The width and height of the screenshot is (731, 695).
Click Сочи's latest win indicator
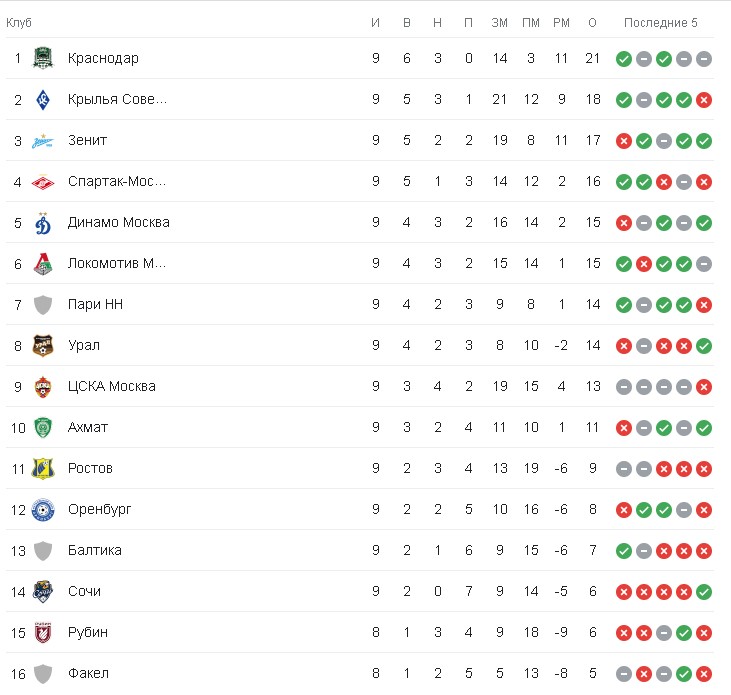click(704, 591)
